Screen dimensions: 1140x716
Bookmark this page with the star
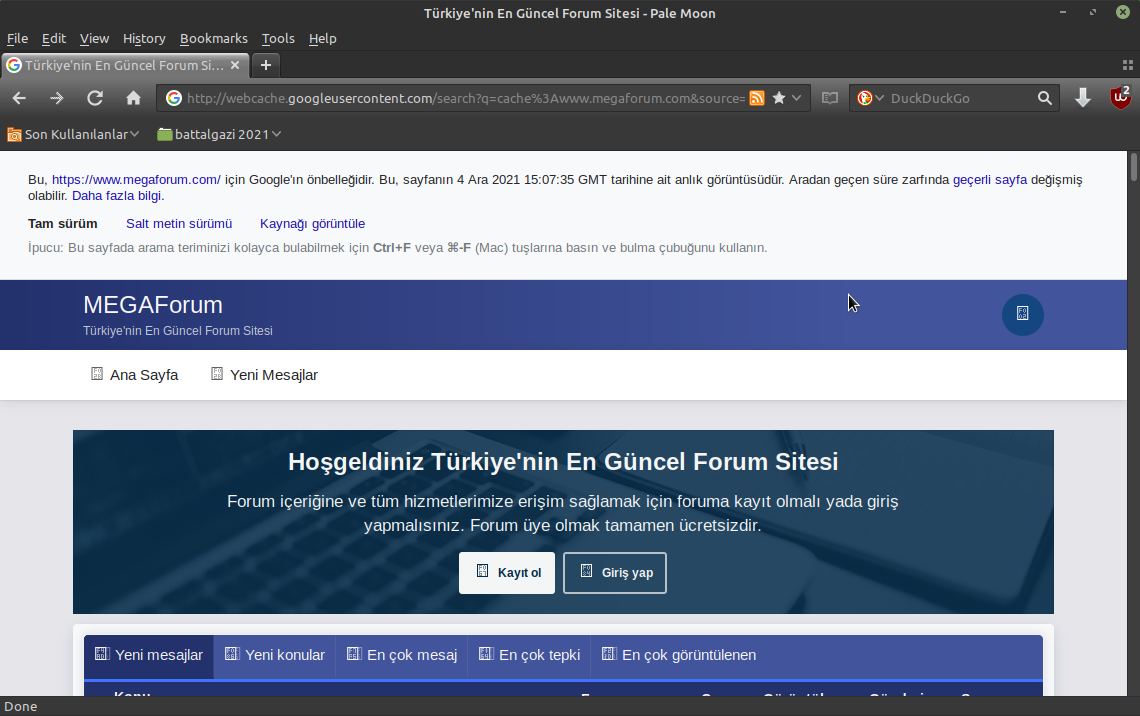tap(779, 98)
